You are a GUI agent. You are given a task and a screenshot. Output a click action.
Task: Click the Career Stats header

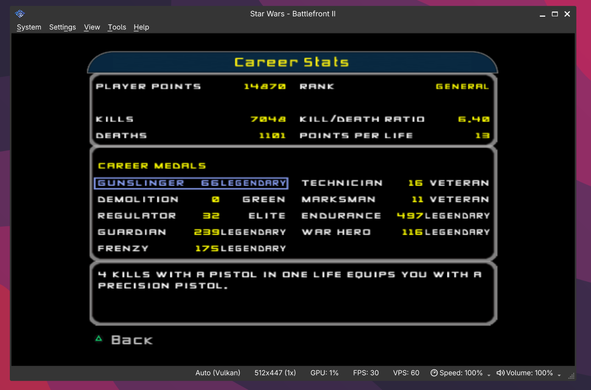pos(292,62)
